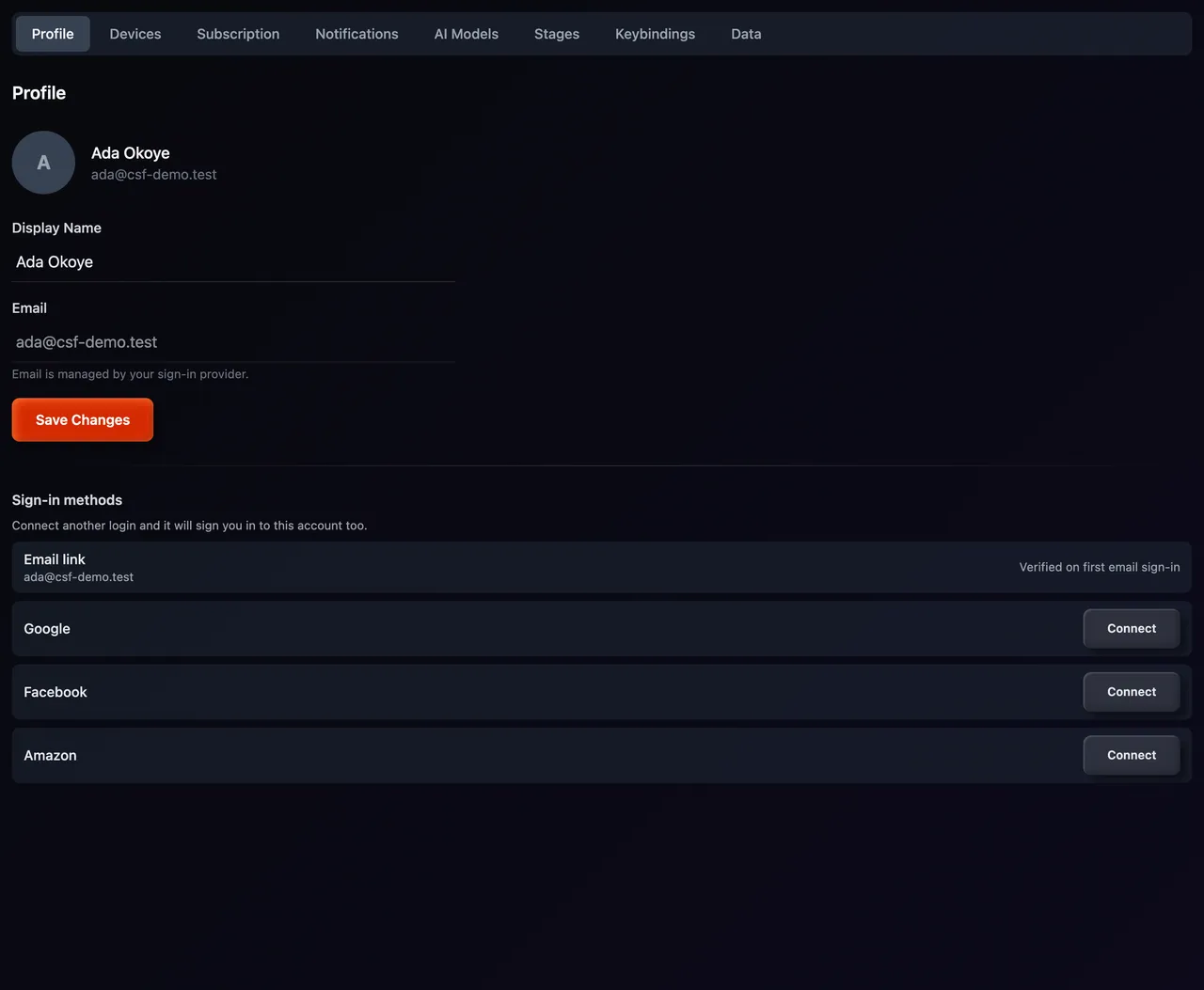
Task: Open the Keybindings tab
Action: pos(656,34)
